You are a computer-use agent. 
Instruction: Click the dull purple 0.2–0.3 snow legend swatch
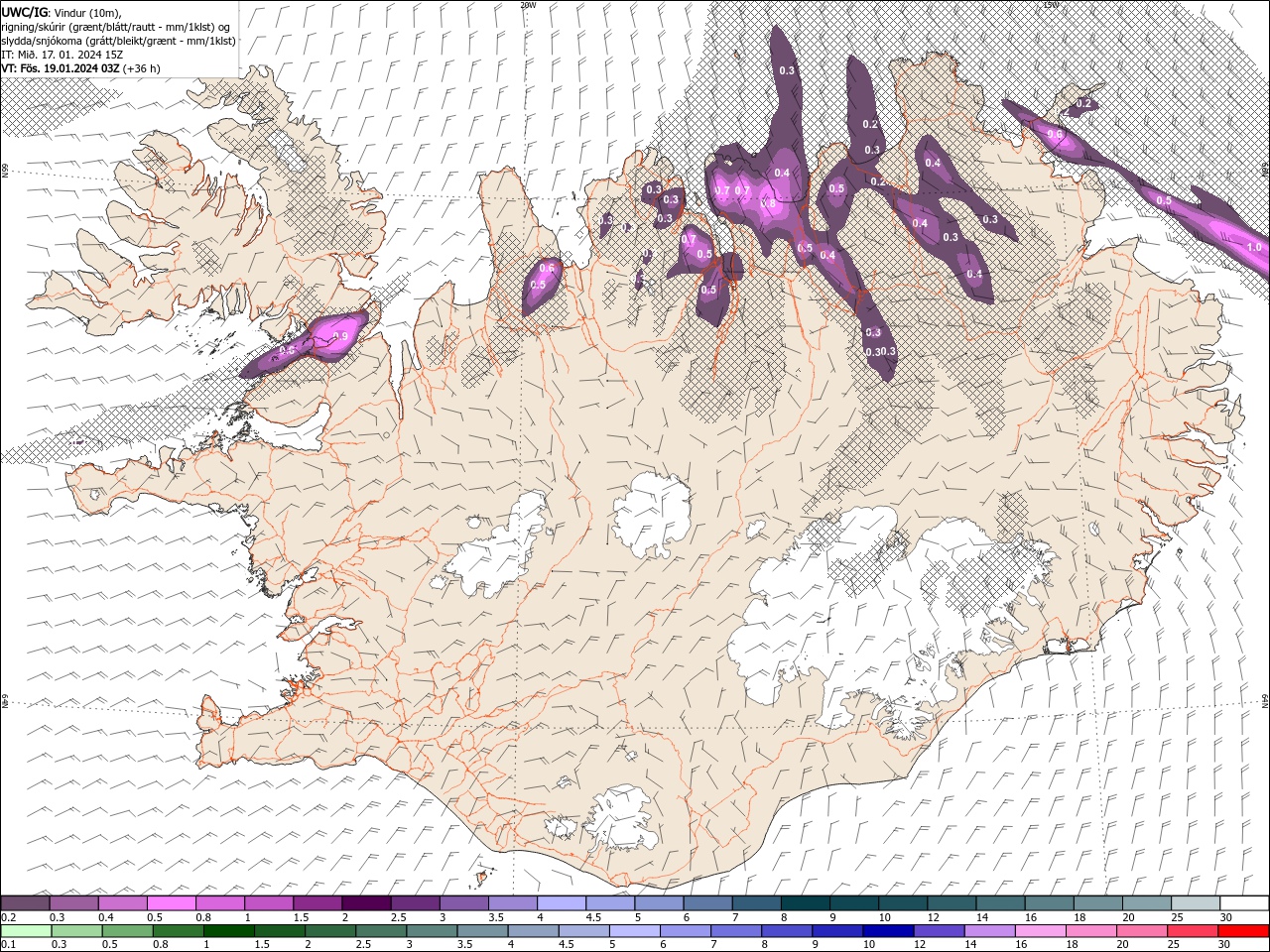(26, 903)
